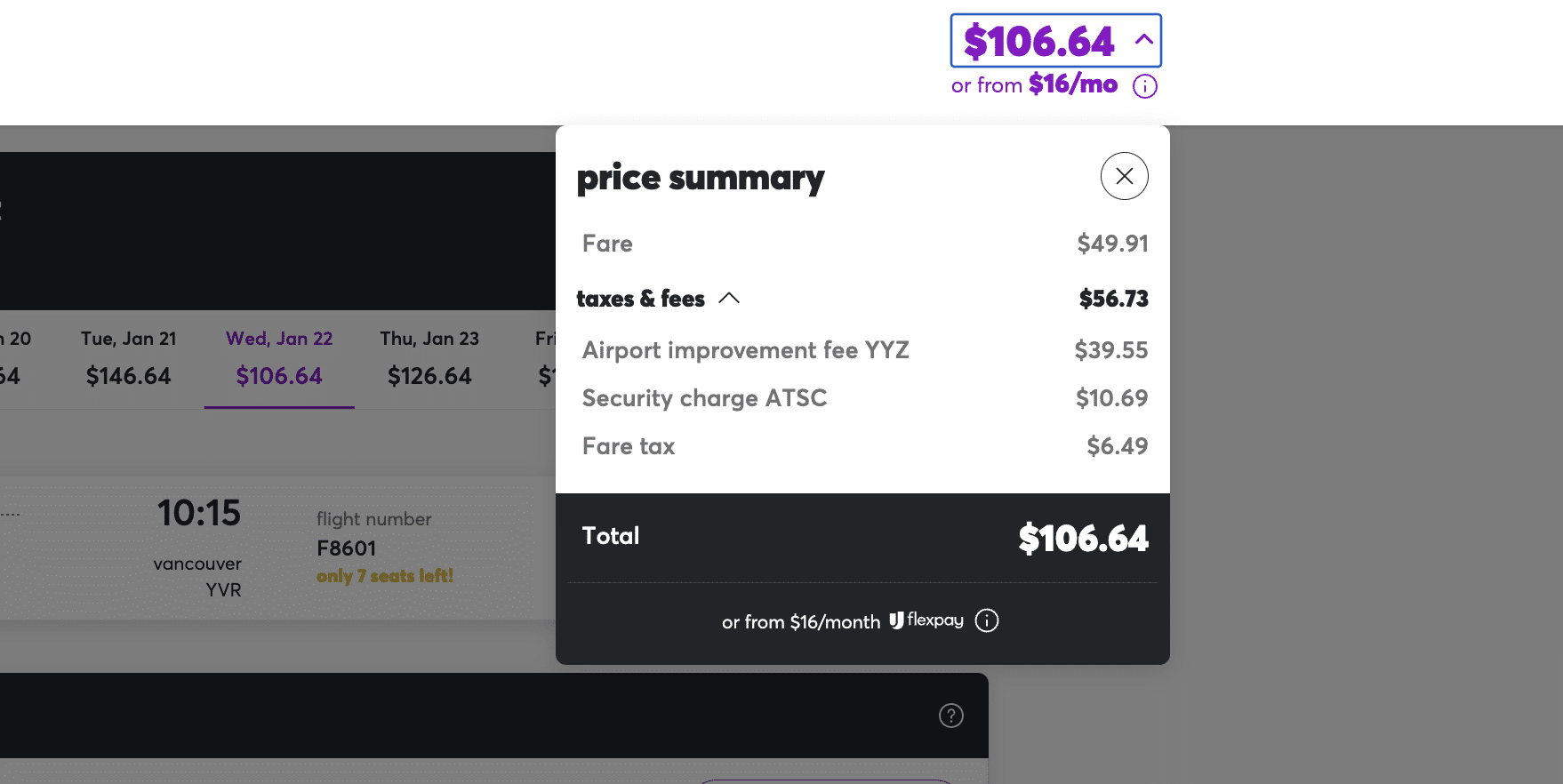
Task: Click the purple "or from $16/mo" link
Action: click(1034, 85)
